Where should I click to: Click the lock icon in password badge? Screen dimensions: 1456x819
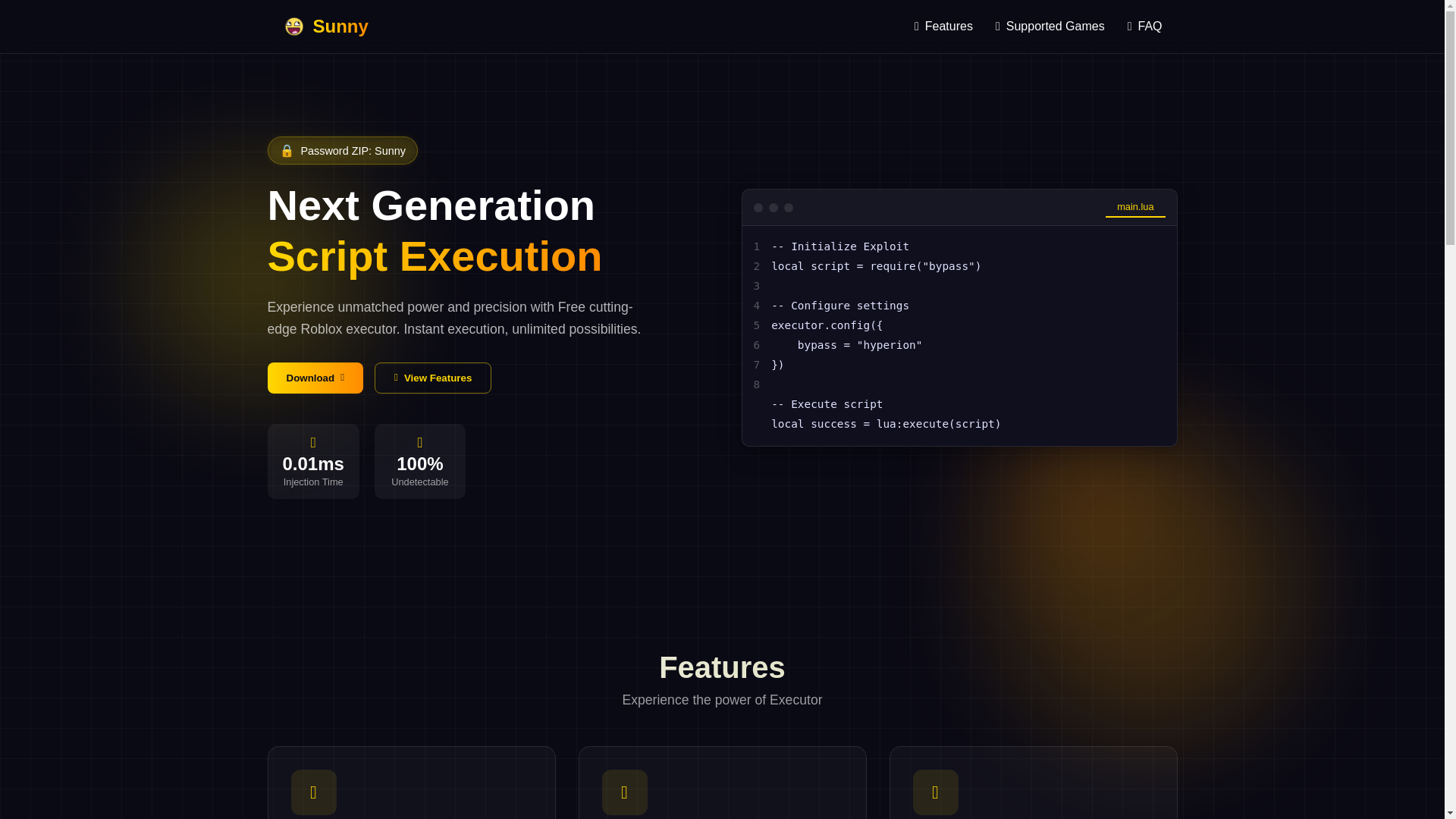click(287, 151)
